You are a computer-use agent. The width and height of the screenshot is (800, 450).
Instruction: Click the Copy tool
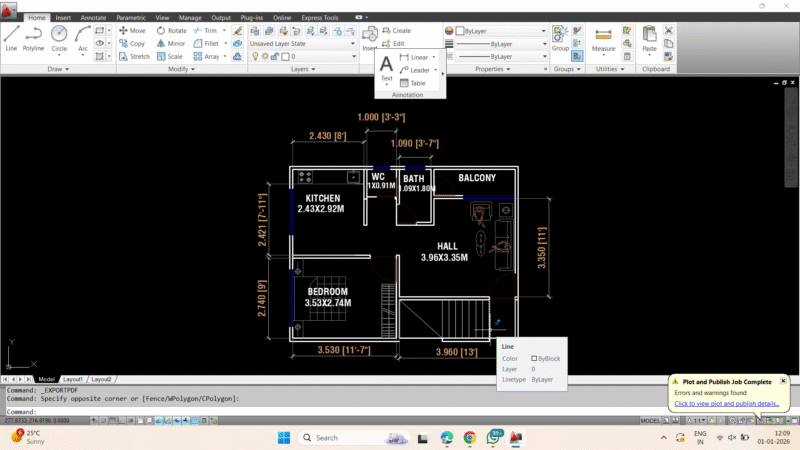coord(132,43)
